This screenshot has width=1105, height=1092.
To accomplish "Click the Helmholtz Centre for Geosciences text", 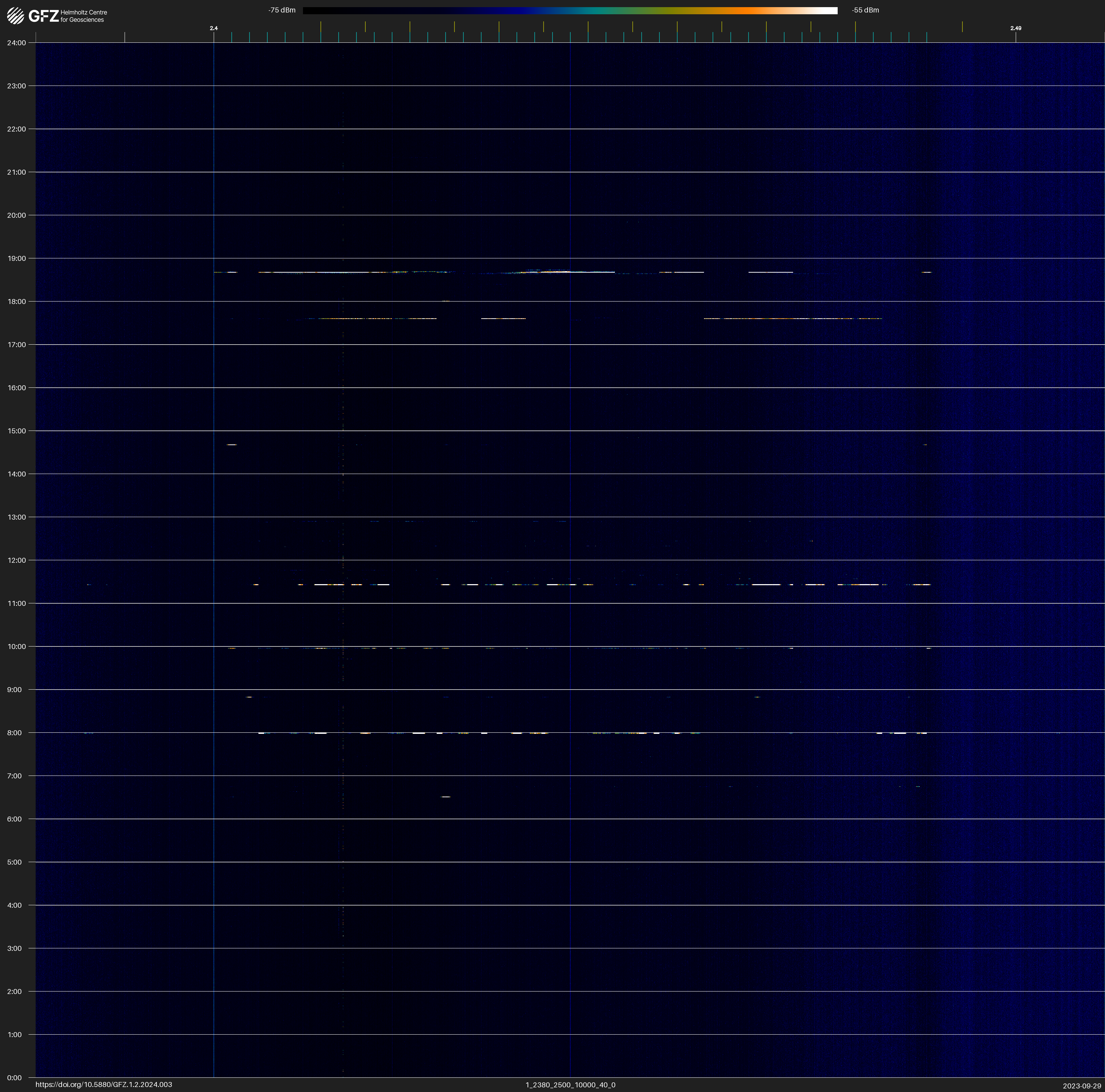I will [83, 16].
